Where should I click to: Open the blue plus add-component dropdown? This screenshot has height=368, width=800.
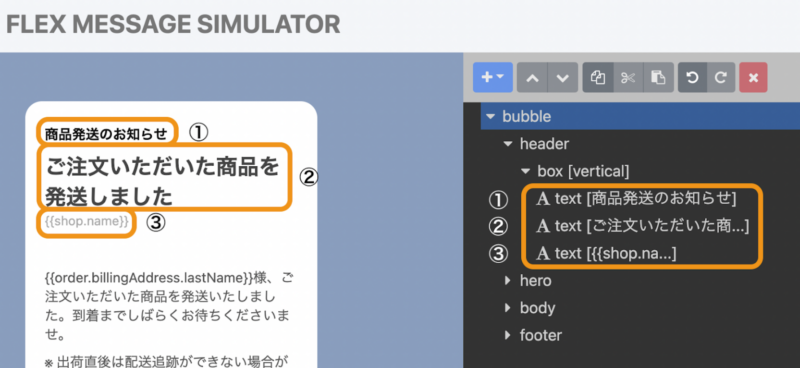pos(492,78)
